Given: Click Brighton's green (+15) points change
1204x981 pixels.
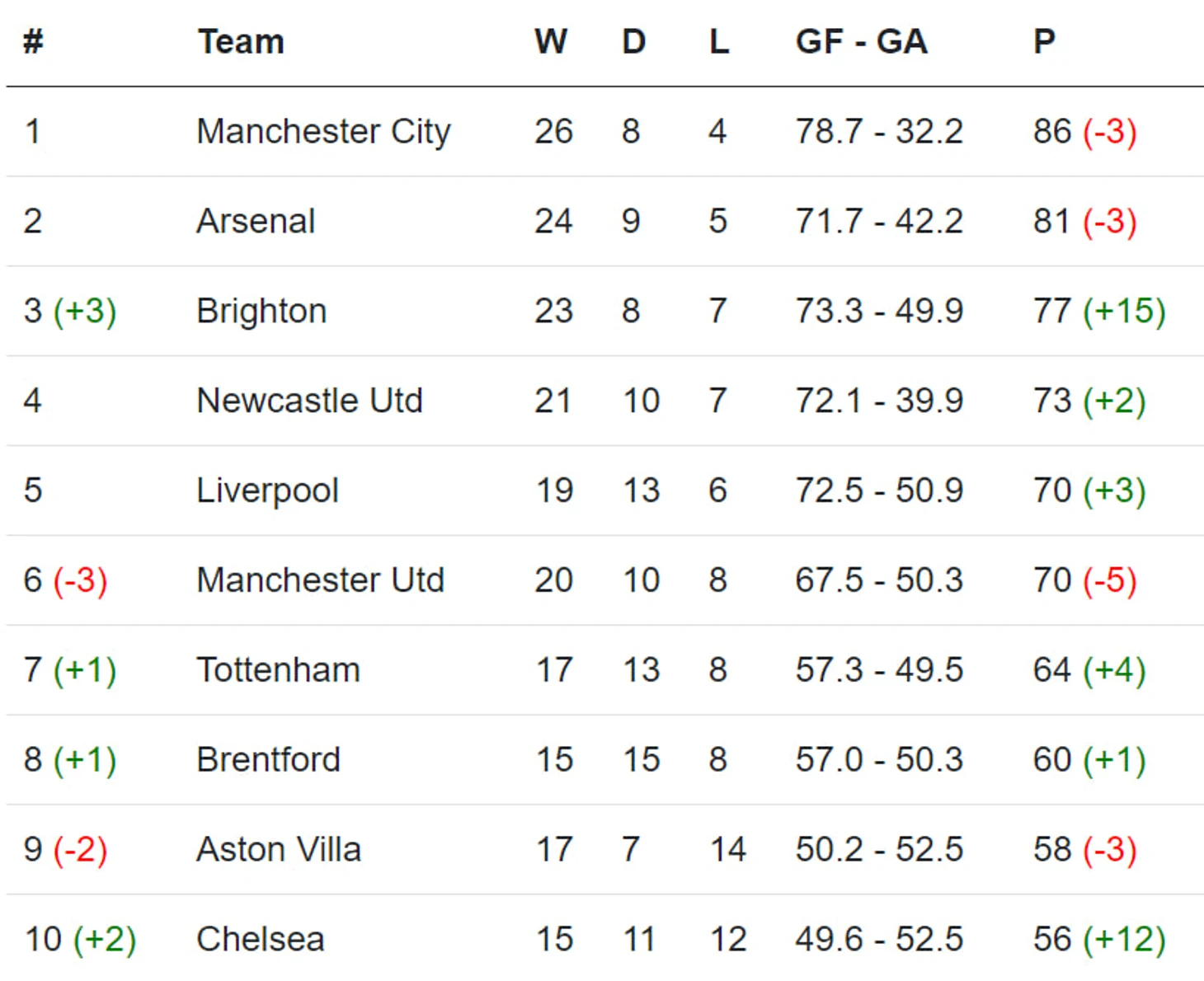Looking at the screenshot, I should point(1124,312).
